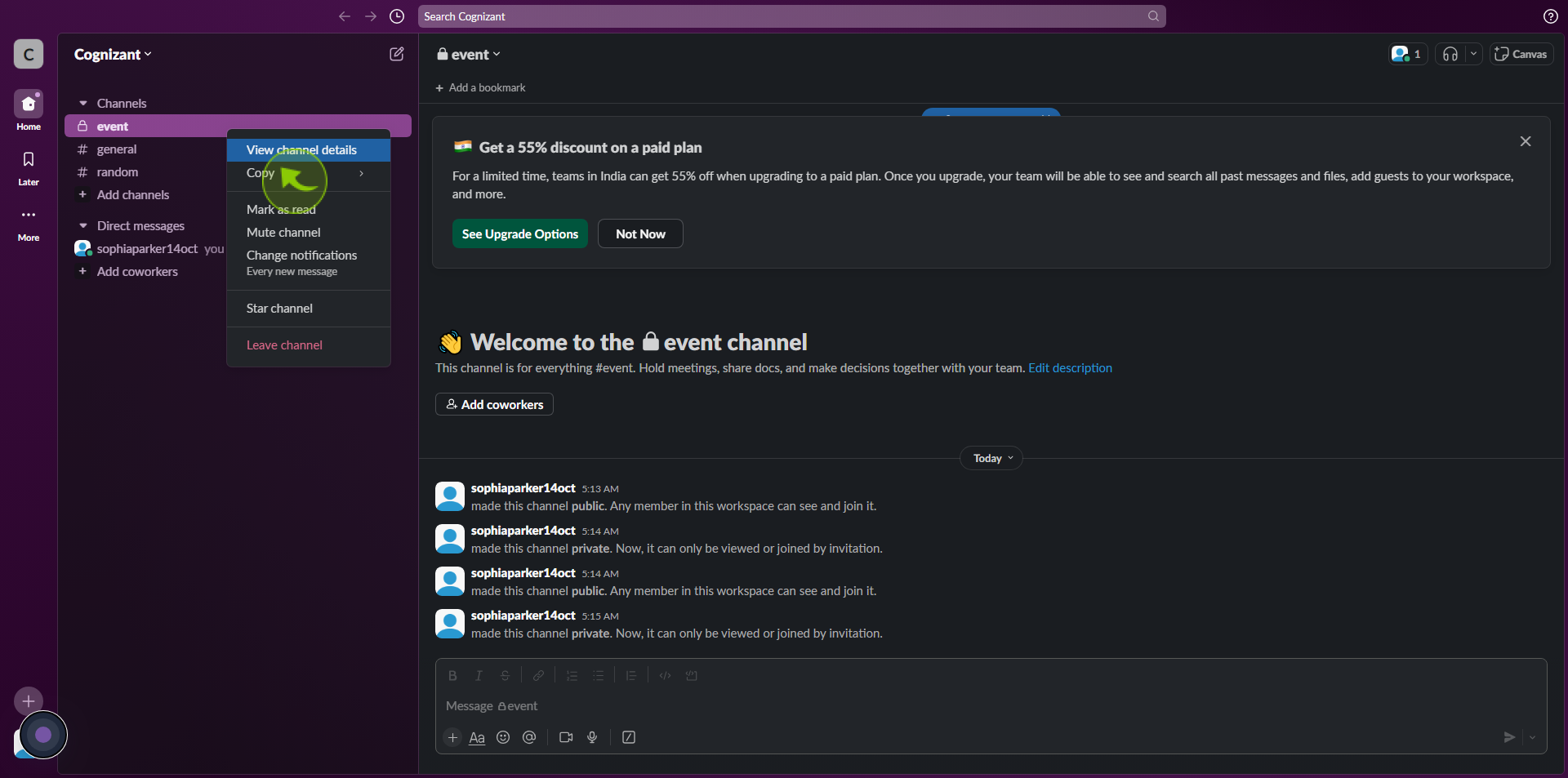Select View channel details
Image resolution: width=1568 pixels, height=778 pixels.
[308, 149]
